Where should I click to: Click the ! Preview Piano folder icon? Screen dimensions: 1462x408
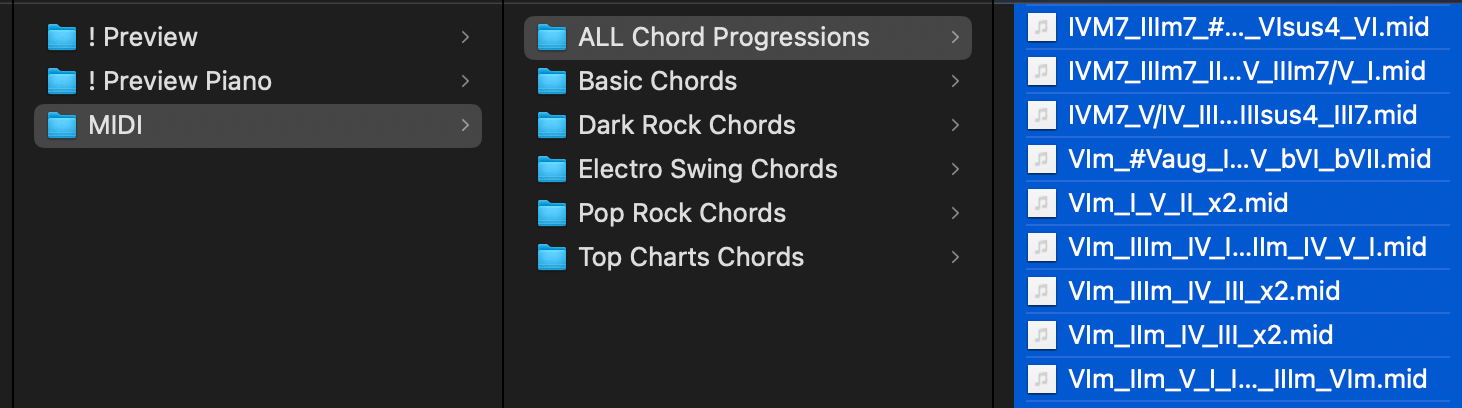(x=62, y=82)
